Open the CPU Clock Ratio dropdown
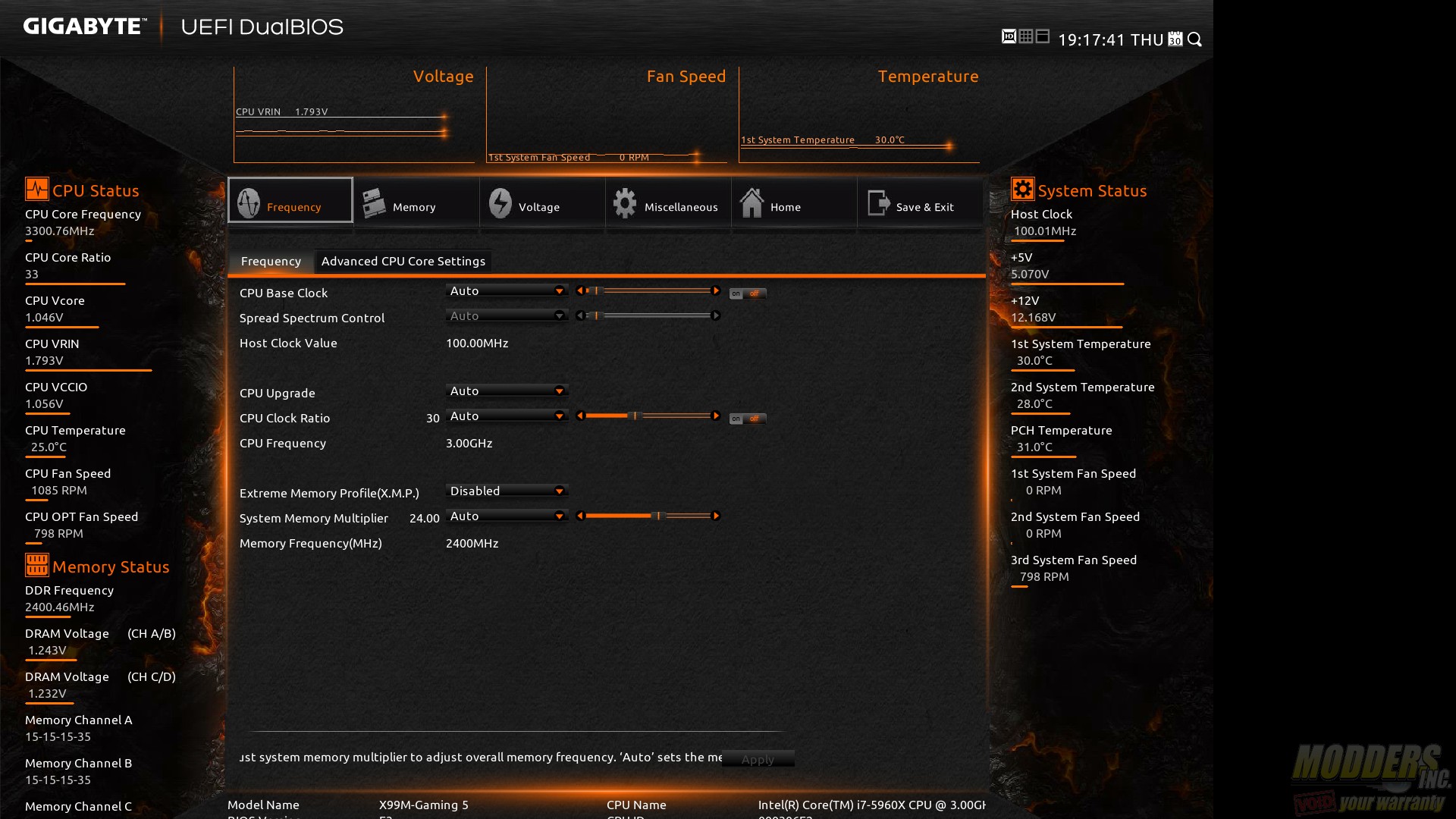Screen dimensions: 1456x819 (507, 416)
